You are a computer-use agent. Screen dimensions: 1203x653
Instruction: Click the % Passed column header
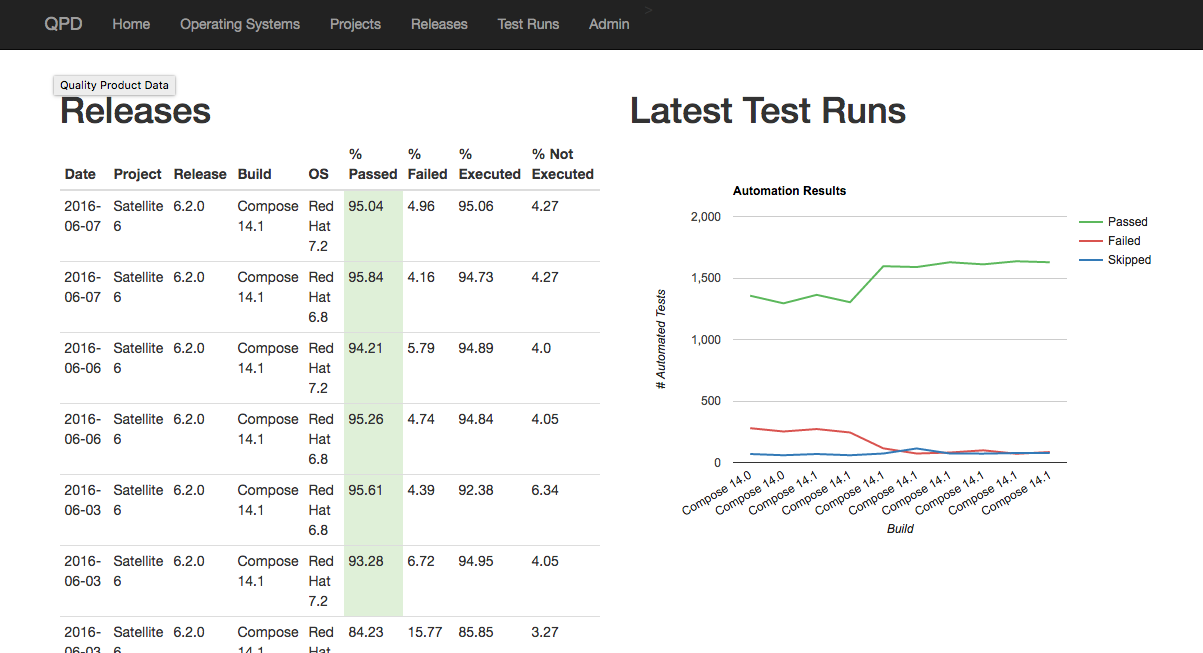[372, 164]
